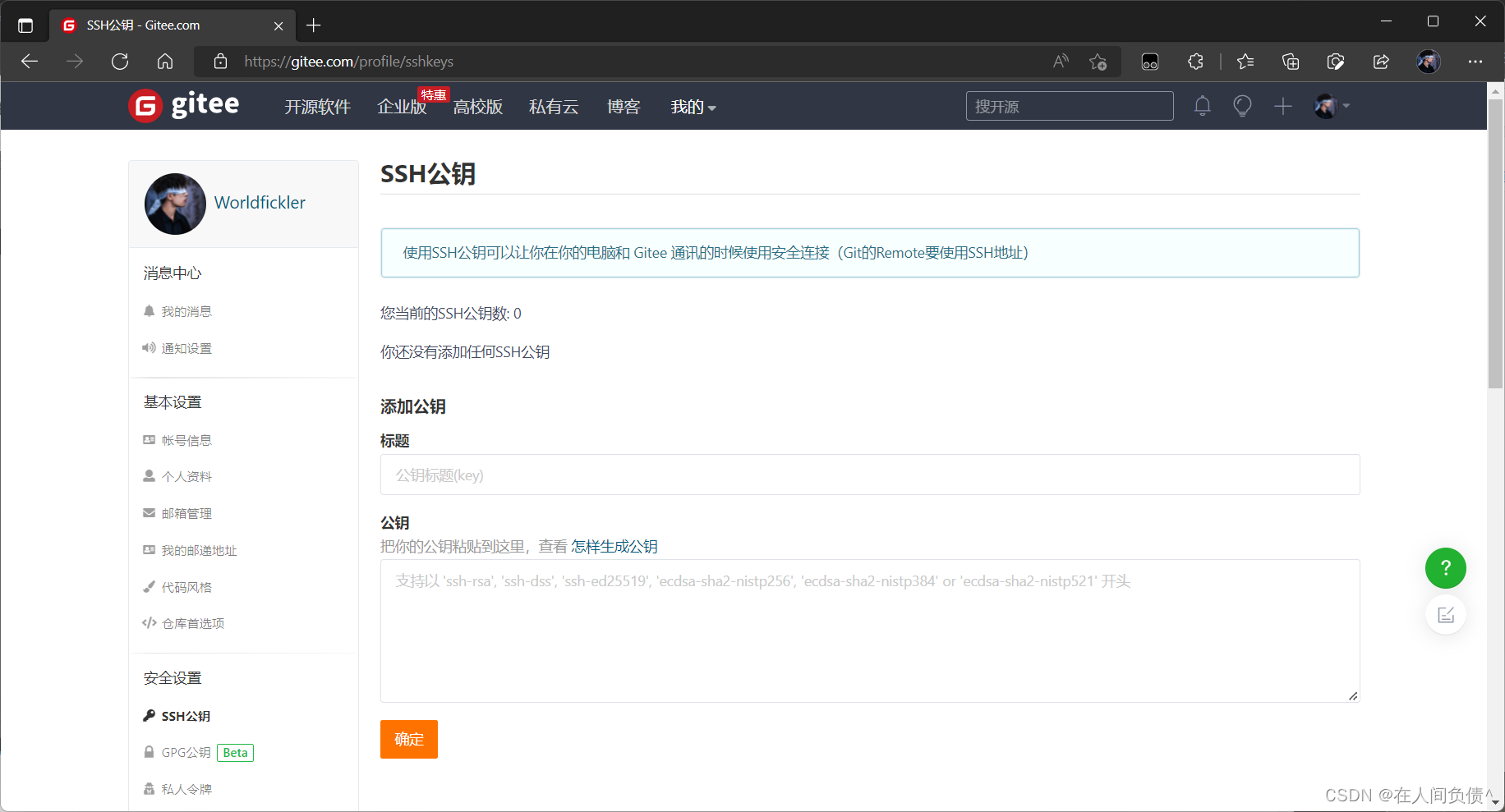Viewport: 1505px width, 812px height.
Task: Go back in browser
Action: [30, 62]
